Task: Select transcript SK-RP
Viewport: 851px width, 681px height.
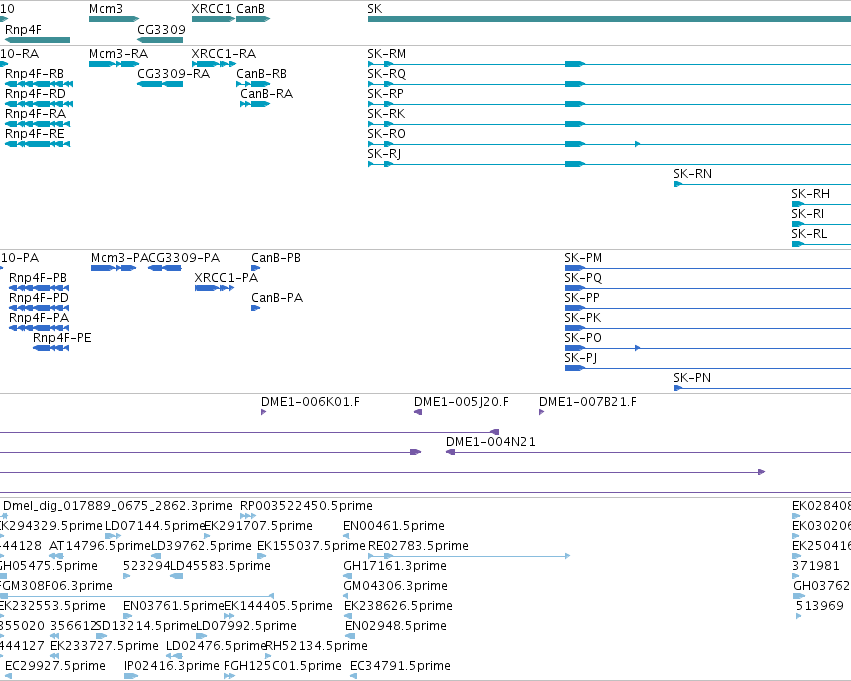Action: [x=609, y=104]
